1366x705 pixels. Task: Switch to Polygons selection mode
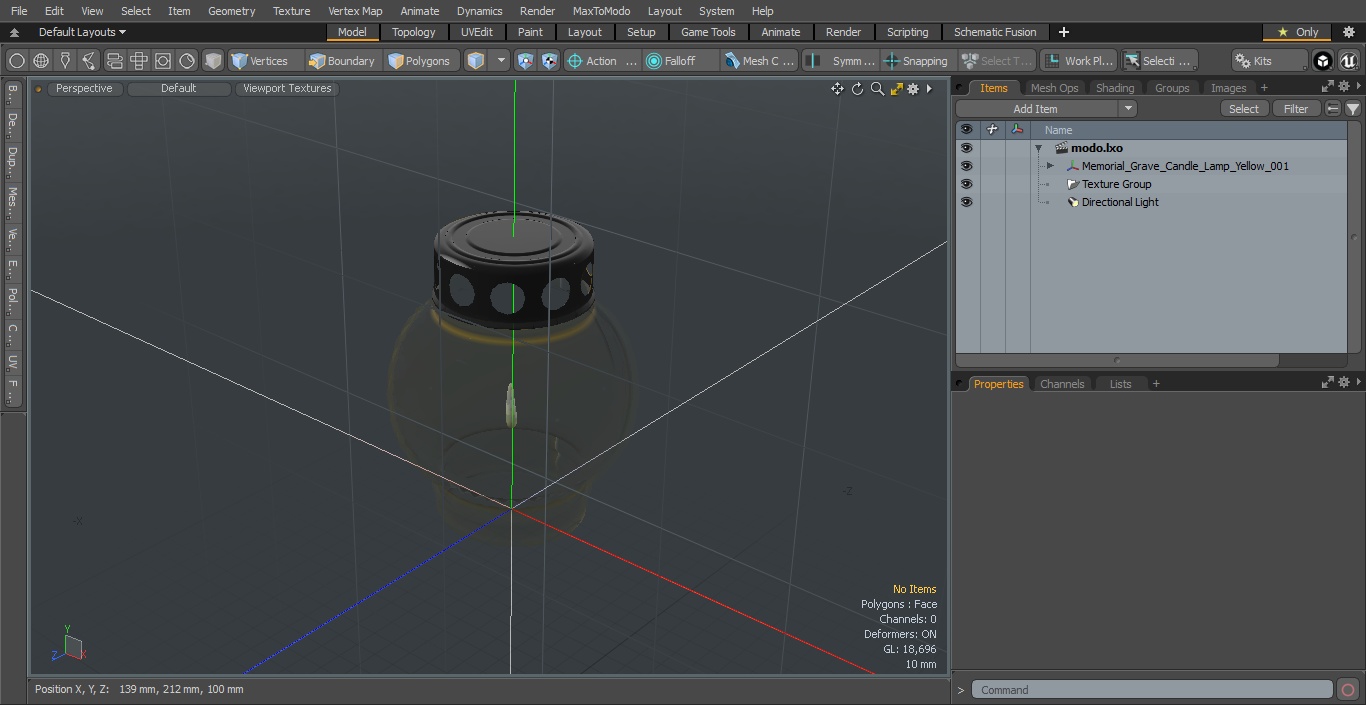pyautogui.click(x=421, y=61)
